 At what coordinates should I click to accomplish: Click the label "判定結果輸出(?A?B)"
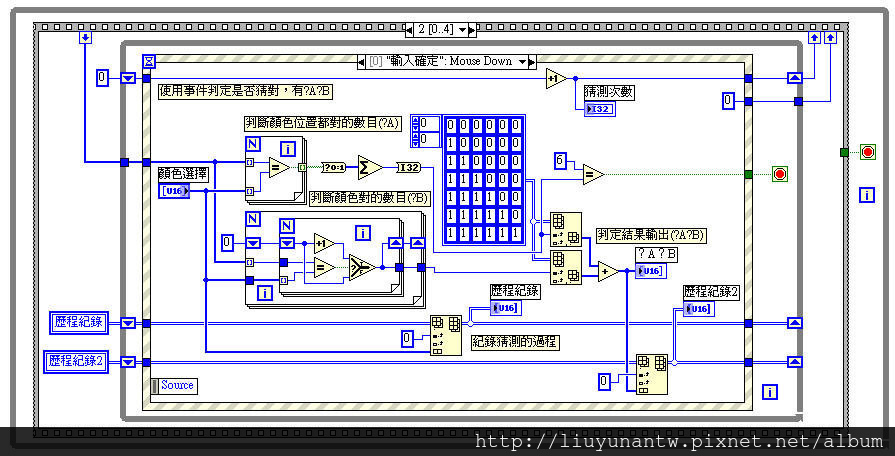[x=651, y=235]
